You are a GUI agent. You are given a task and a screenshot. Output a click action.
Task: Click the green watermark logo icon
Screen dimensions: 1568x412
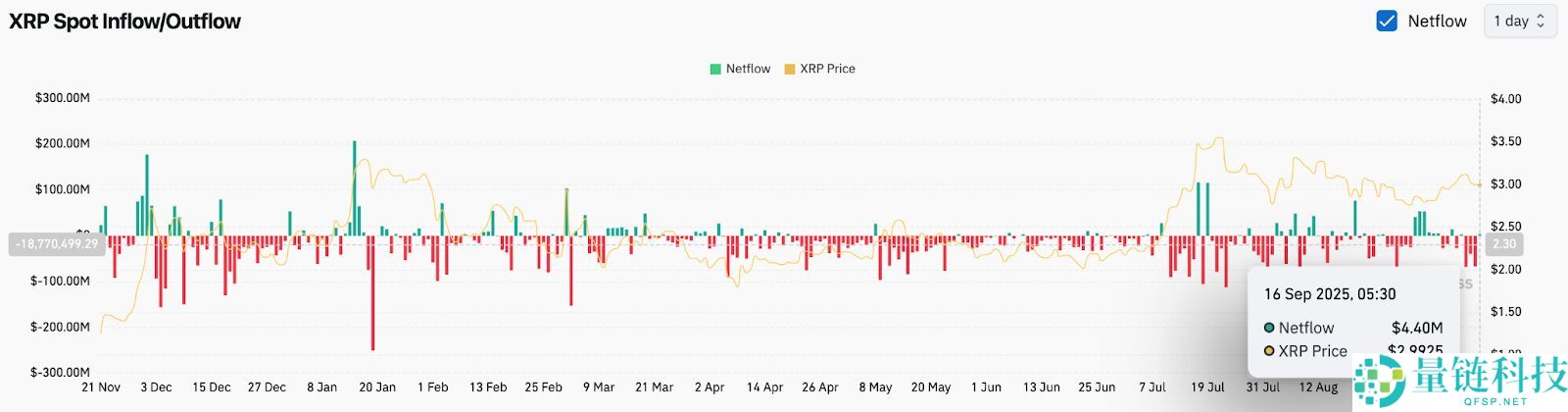point(1379,381)
